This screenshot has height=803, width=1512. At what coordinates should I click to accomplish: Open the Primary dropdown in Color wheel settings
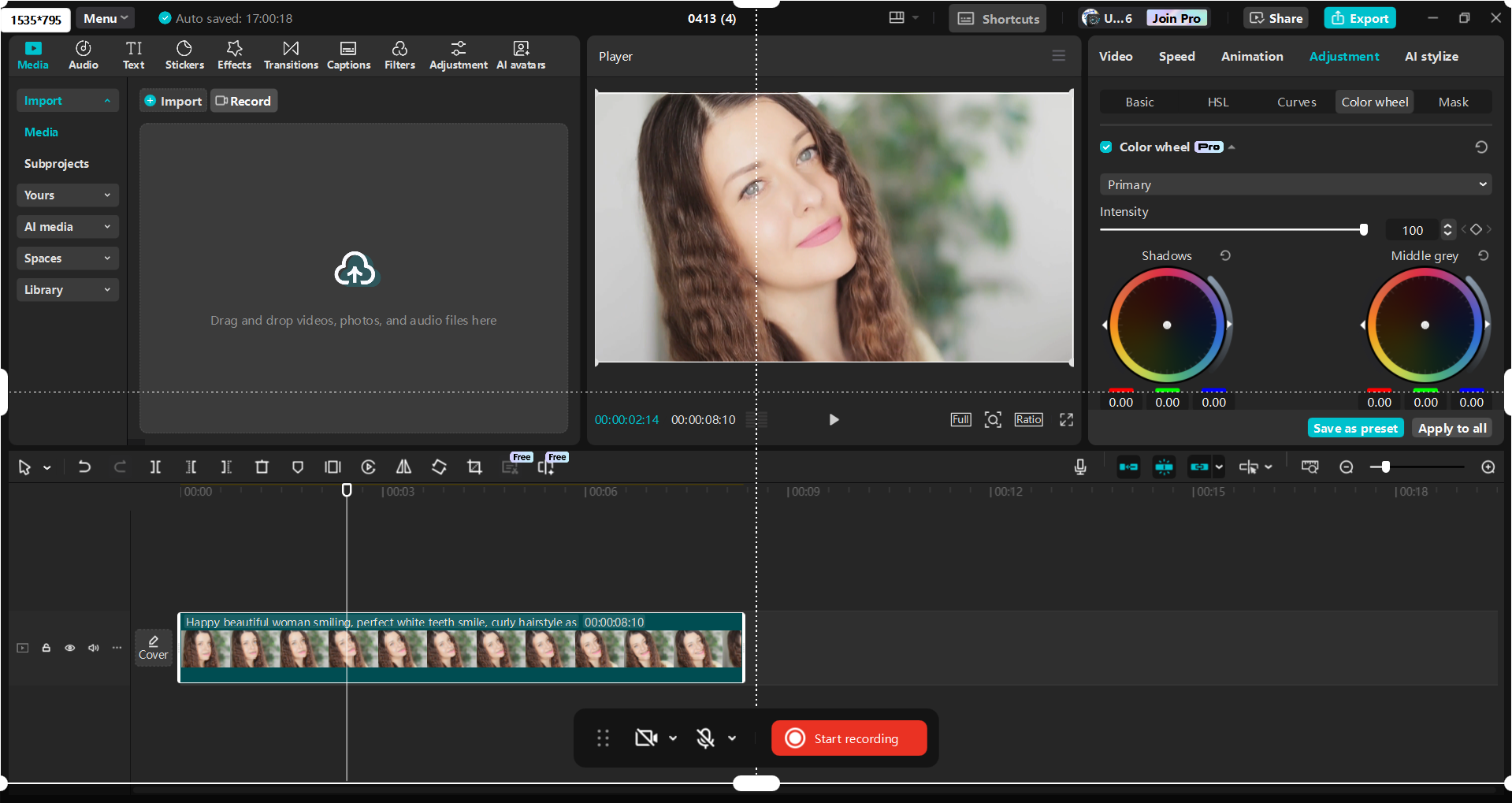point(1295,184)
